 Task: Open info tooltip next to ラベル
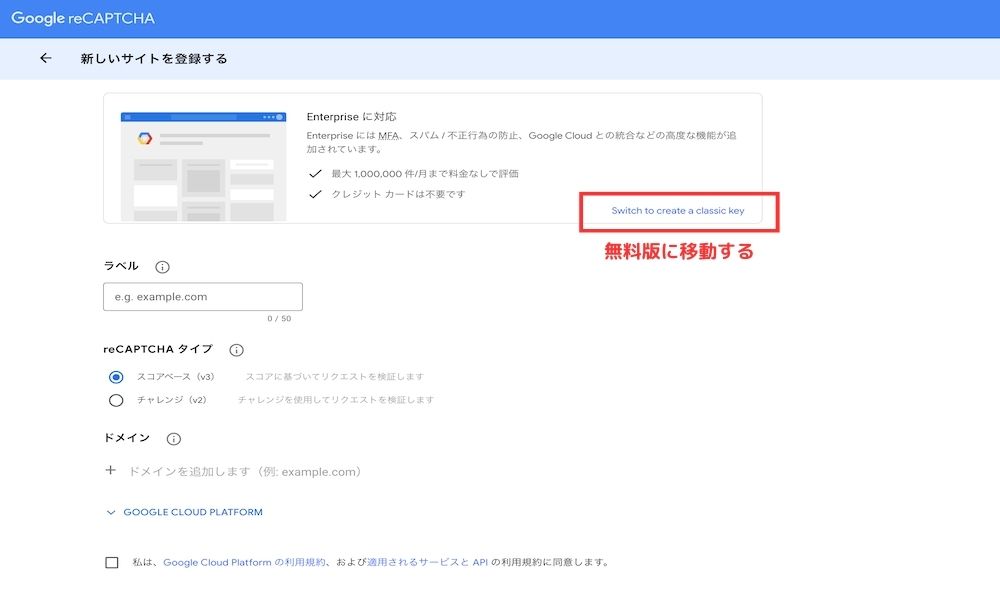(163, 267)
